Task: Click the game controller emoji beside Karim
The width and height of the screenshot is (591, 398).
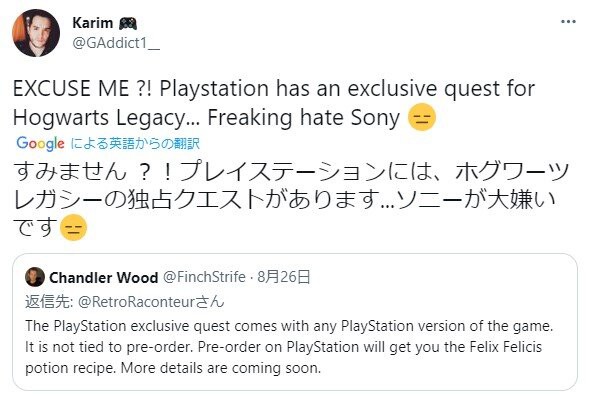Action: (x=128, y=24)
